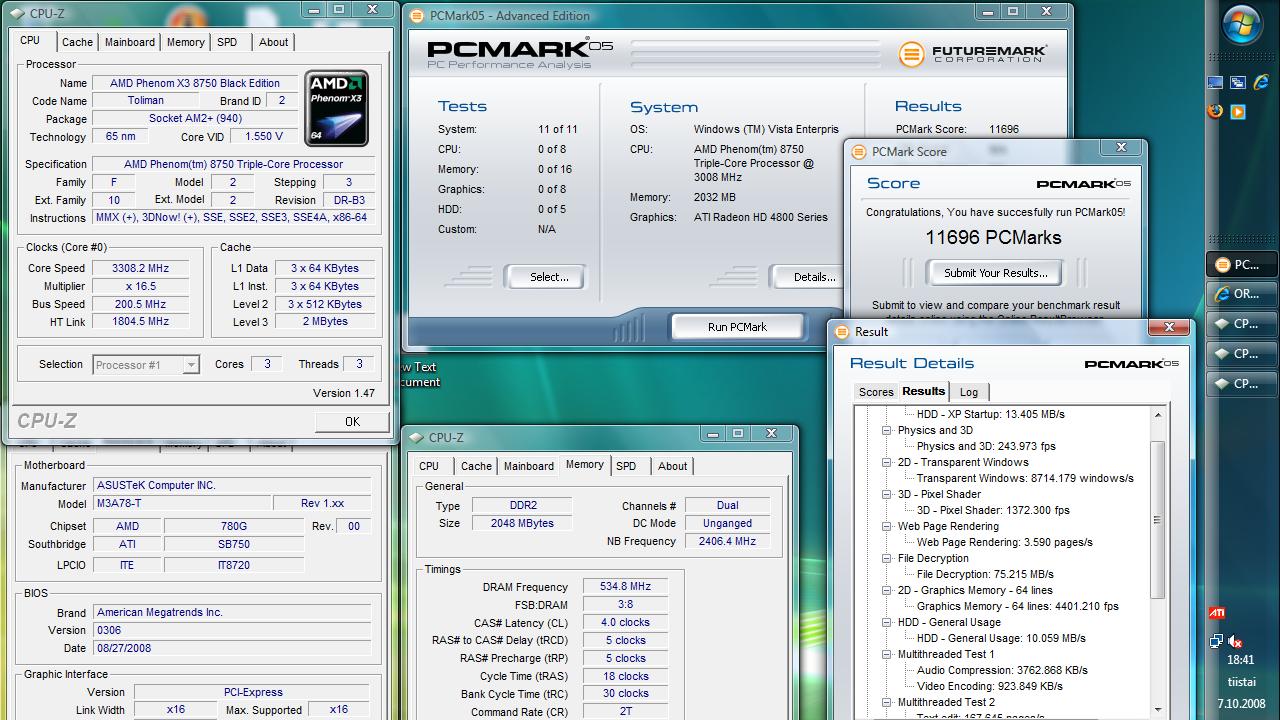Click the 11696 PCMarks score text
This screenshot has width=1280, height=720.
tap(993, 238)
